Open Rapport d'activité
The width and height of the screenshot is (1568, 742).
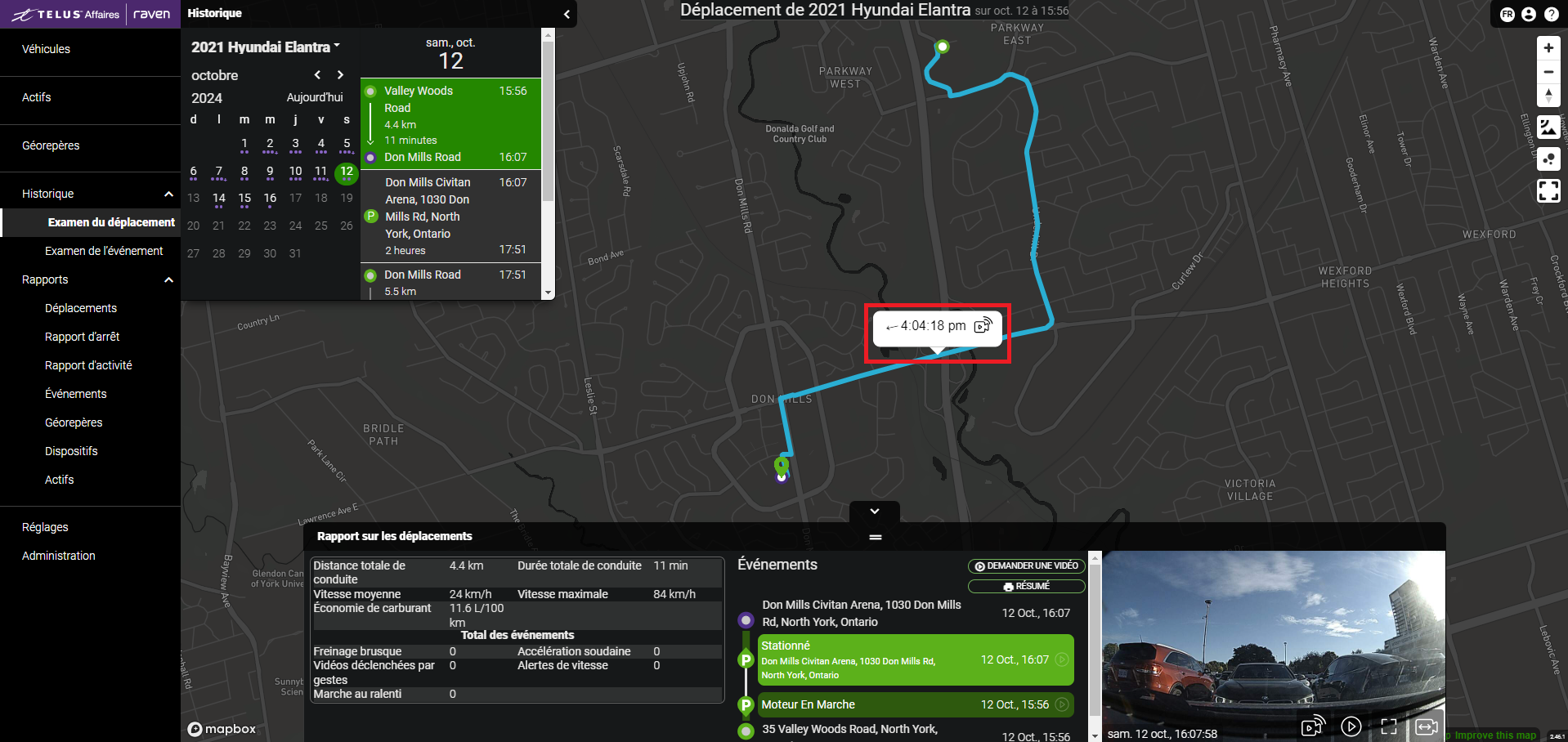coord(88,365)
